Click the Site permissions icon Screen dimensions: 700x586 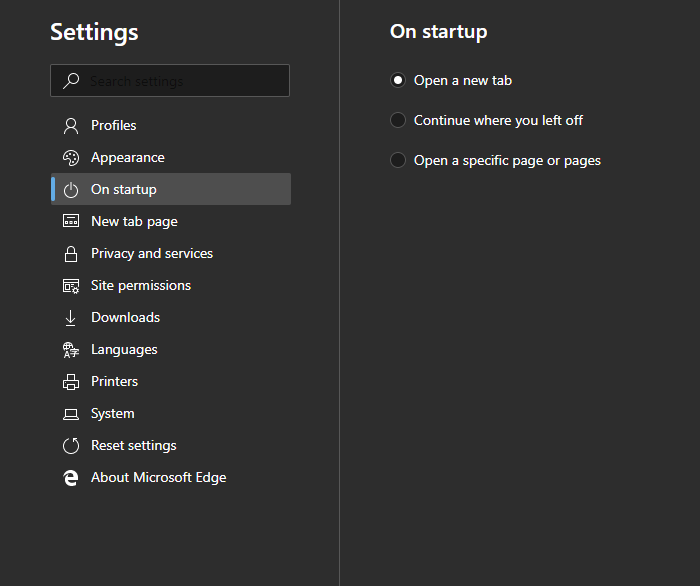click(71, 285)
